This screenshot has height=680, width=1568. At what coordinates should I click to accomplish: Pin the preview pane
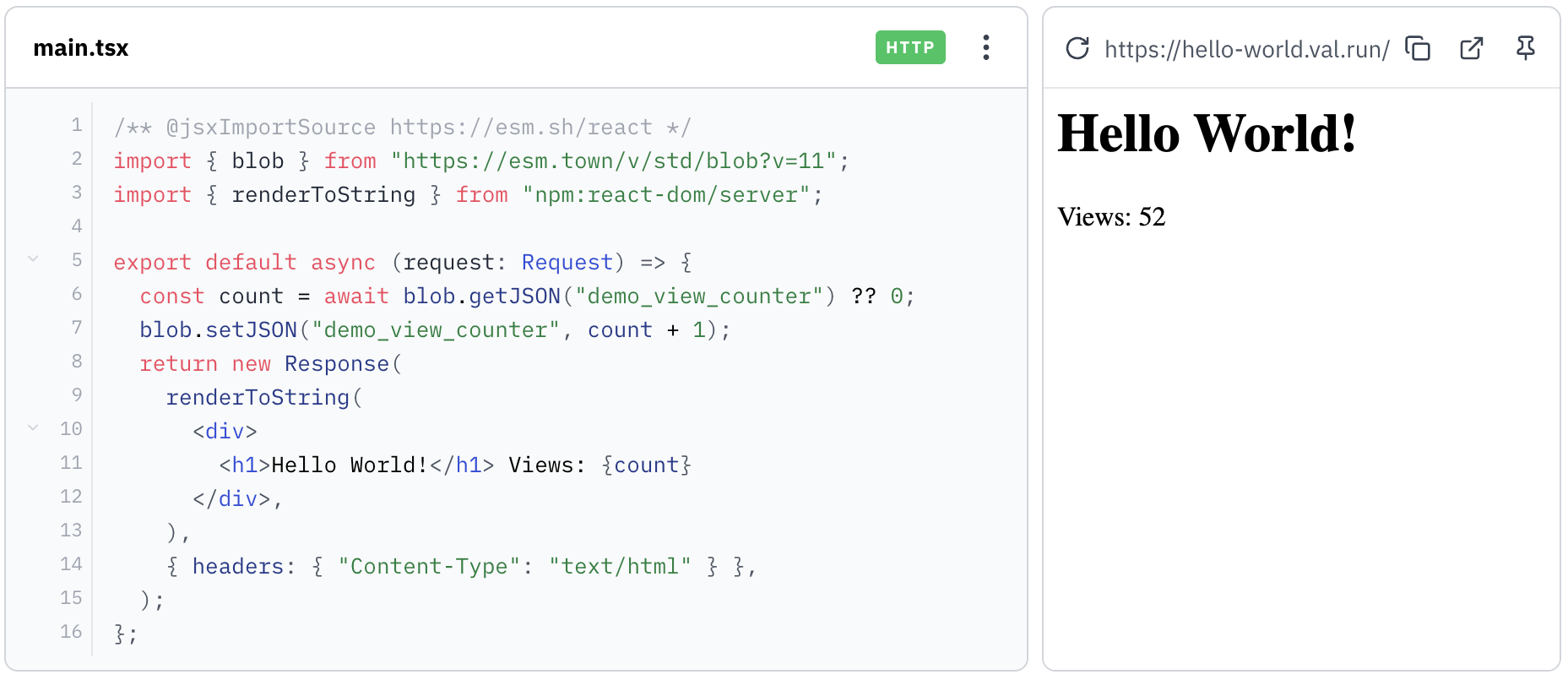click(x=1525, y=49)
